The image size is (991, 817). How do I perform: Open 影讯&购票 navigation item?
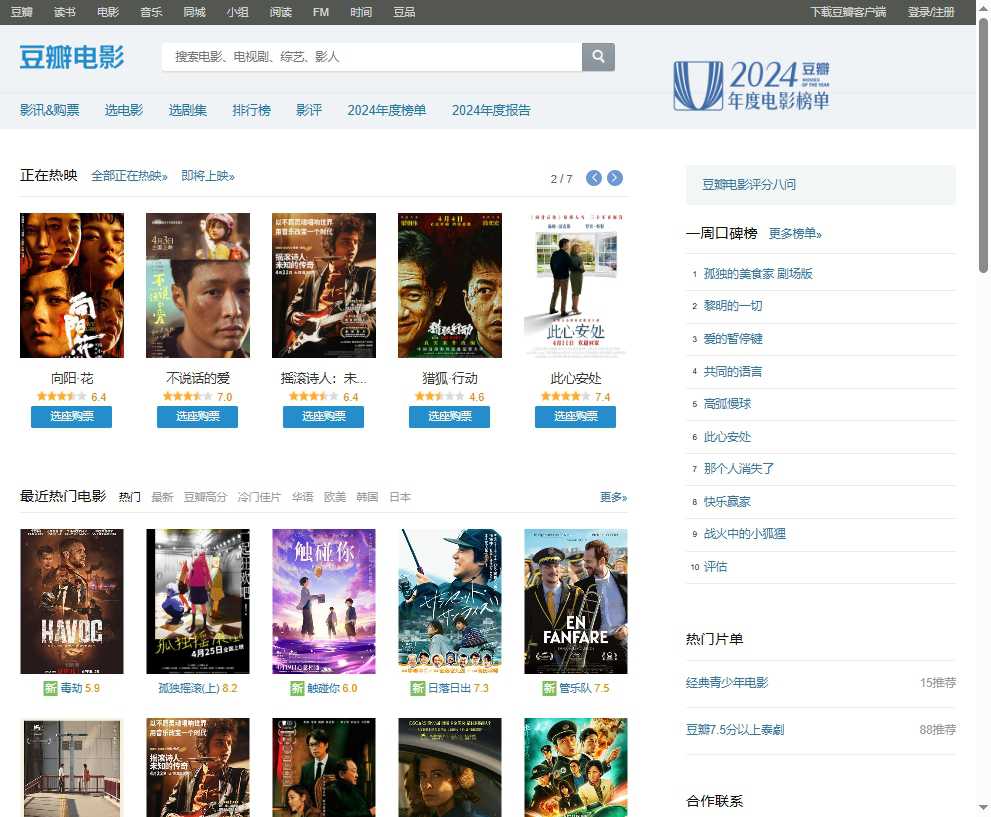coord(49,110)
